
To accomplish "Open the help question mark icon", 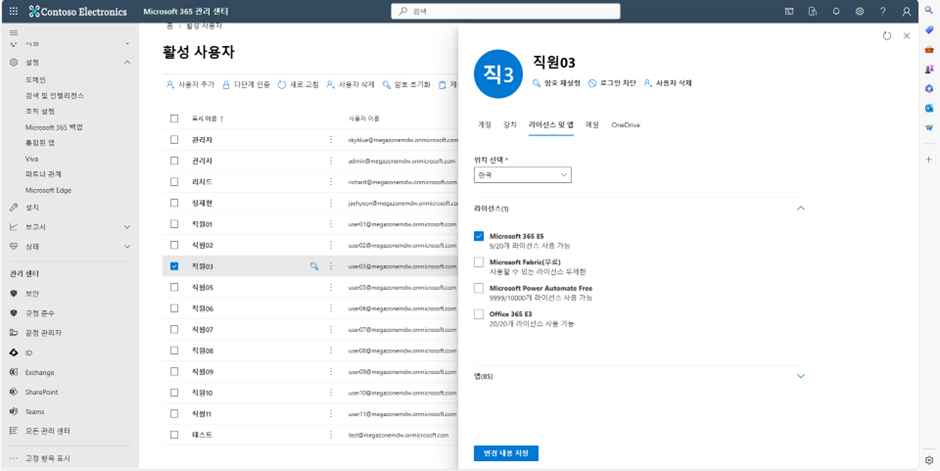I will 882,11.
